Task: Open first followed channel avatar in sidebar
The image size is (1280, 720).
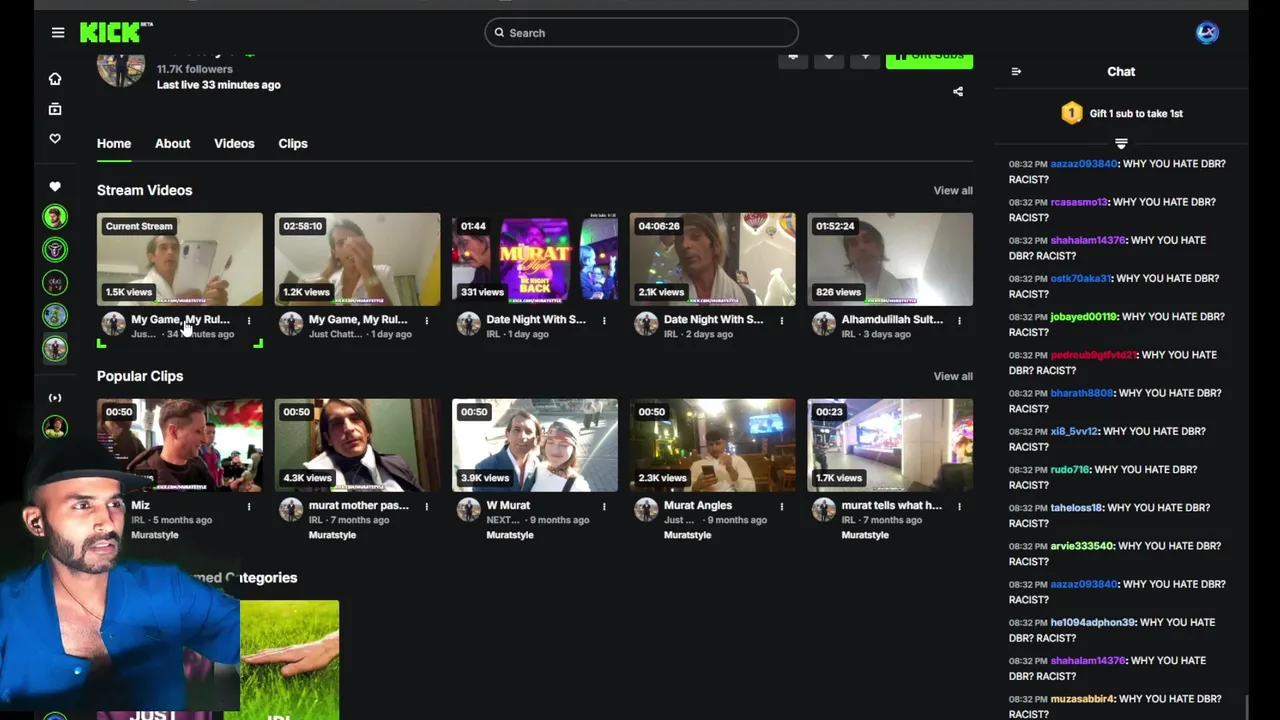Action: click(55, 216)
